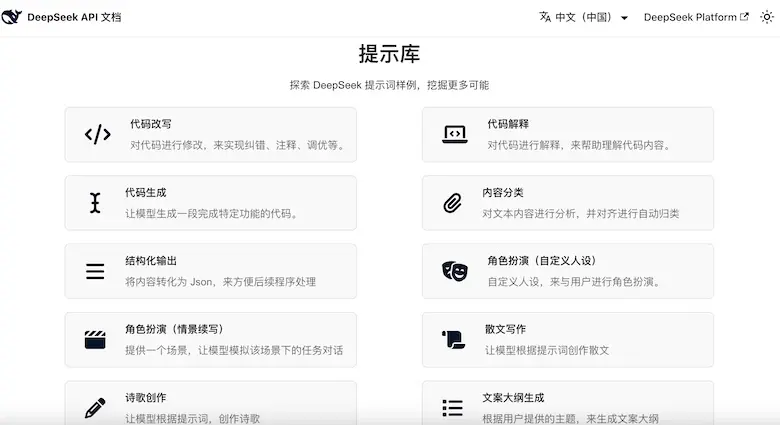
Task: Open DeepSeek API 文档 home link
Action: pyautogui.click(x=74, y=17)
